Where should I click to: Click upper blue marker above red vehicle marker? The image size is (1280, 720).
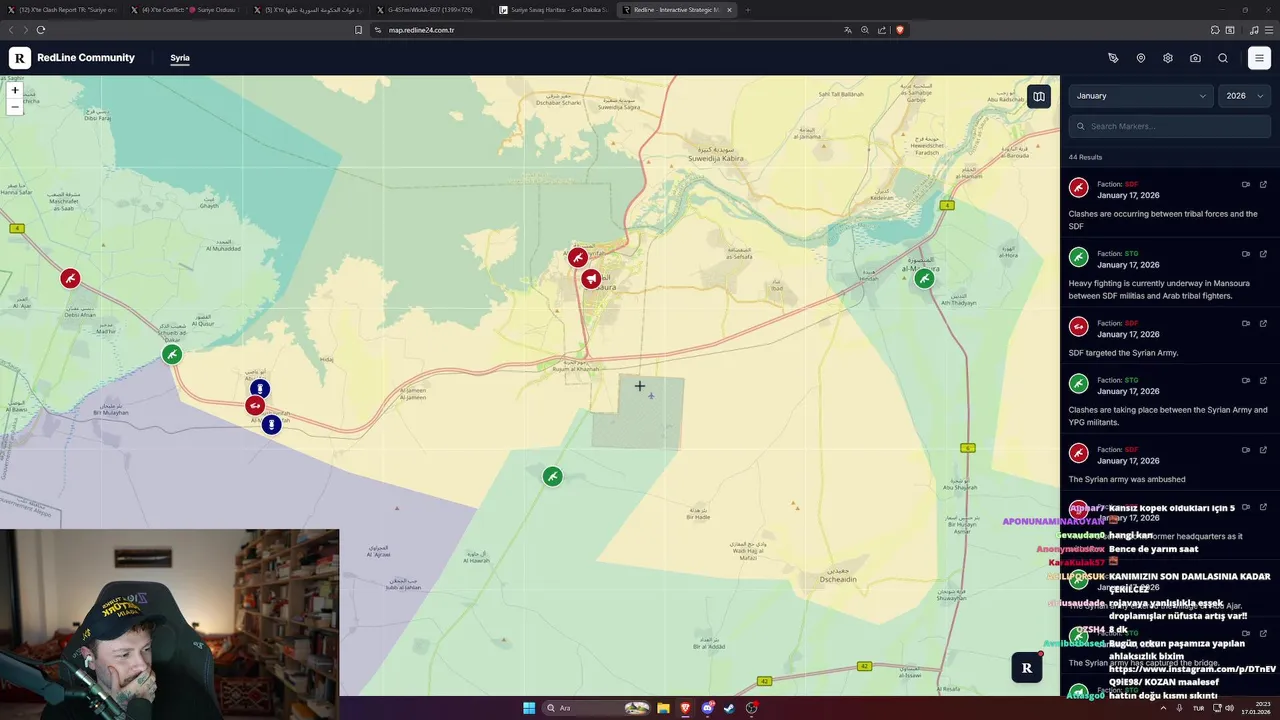click(x=260, y=389)
